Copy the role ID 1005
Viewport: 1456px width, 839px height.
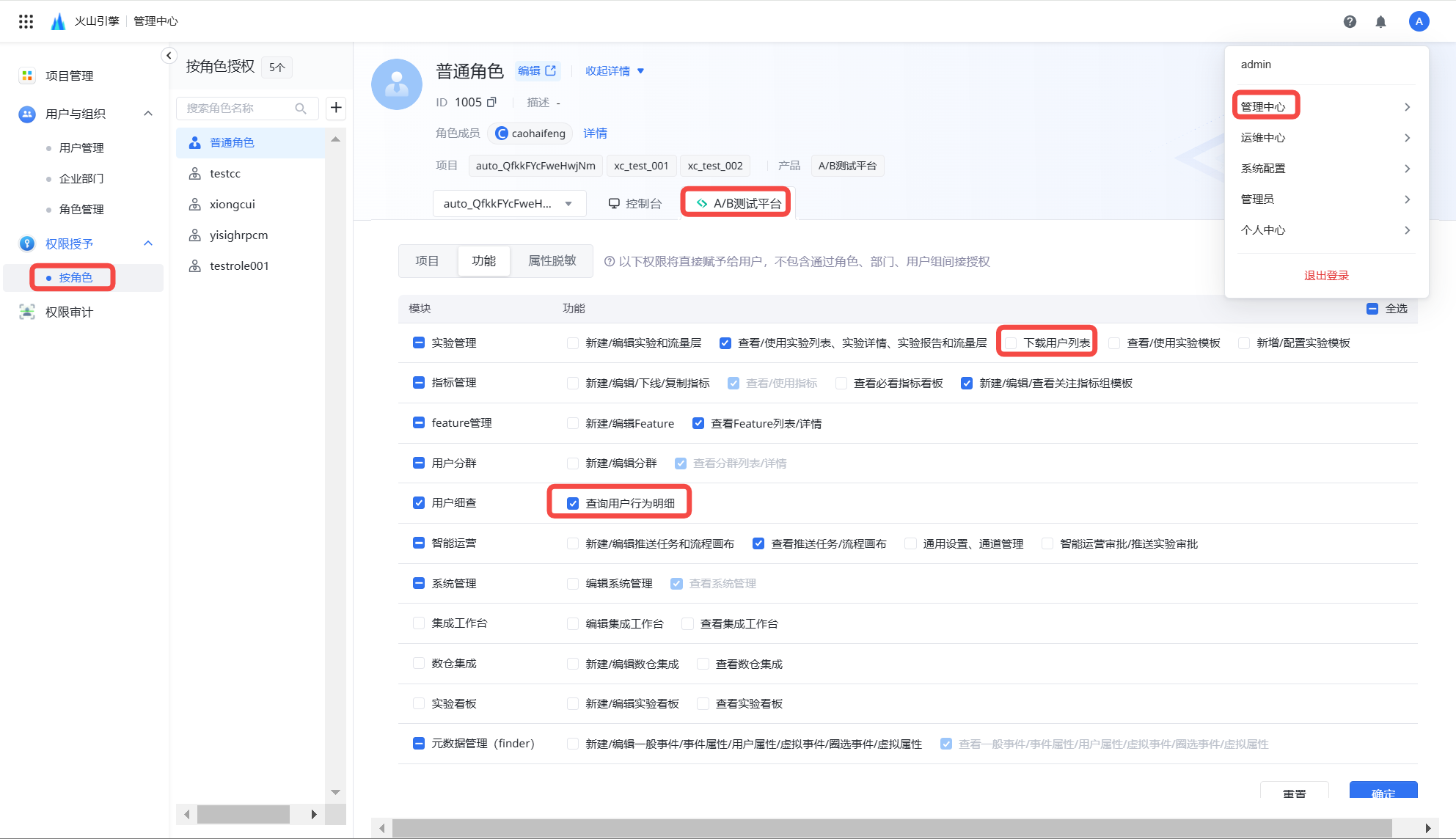tap(491, 102)
